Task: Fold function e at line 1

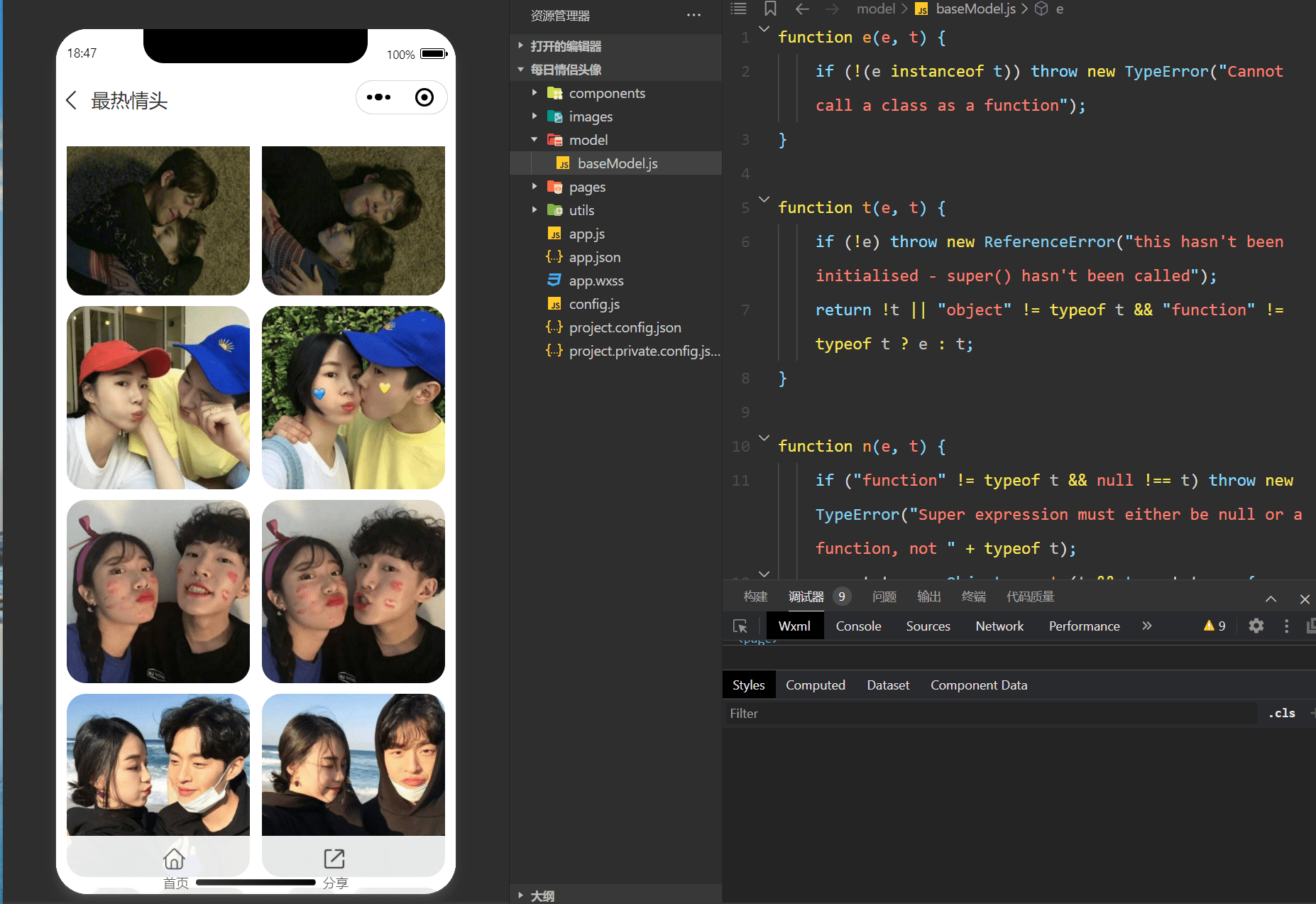Action: [x=764, y=29]
